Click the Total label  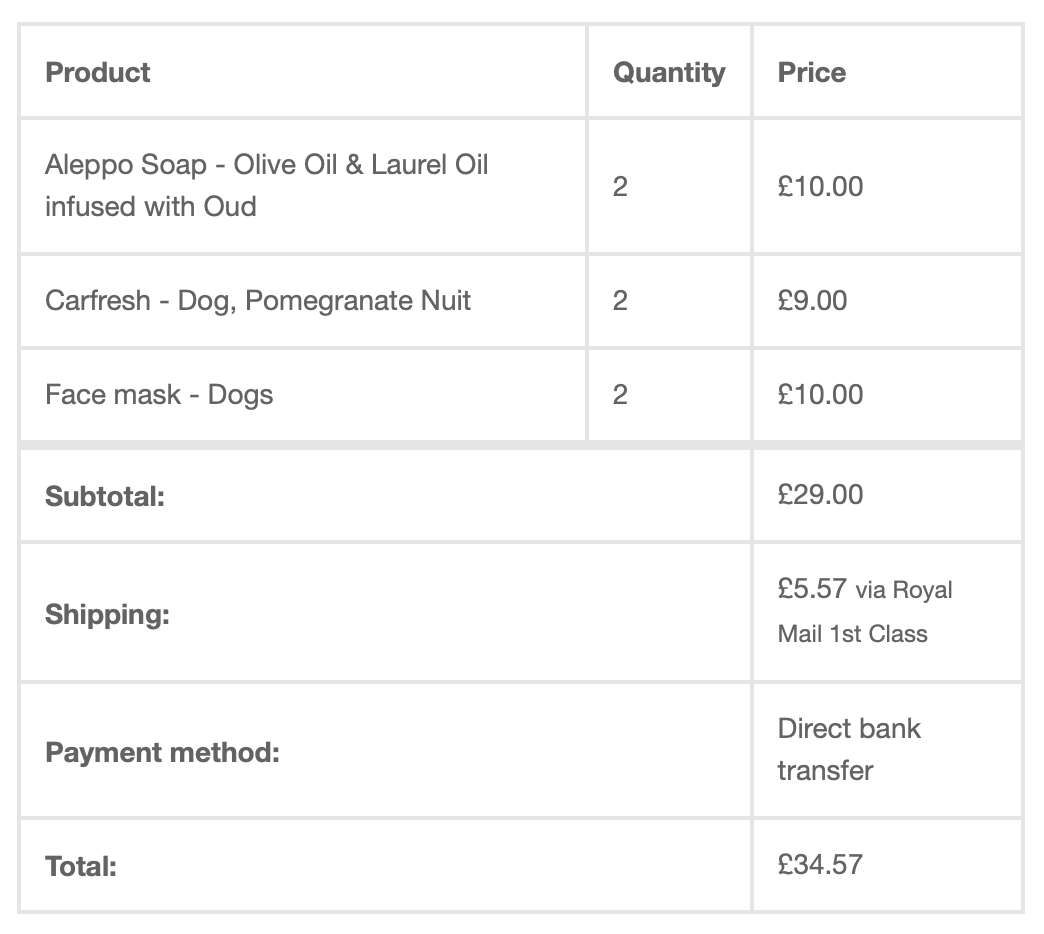coord(81,866)
